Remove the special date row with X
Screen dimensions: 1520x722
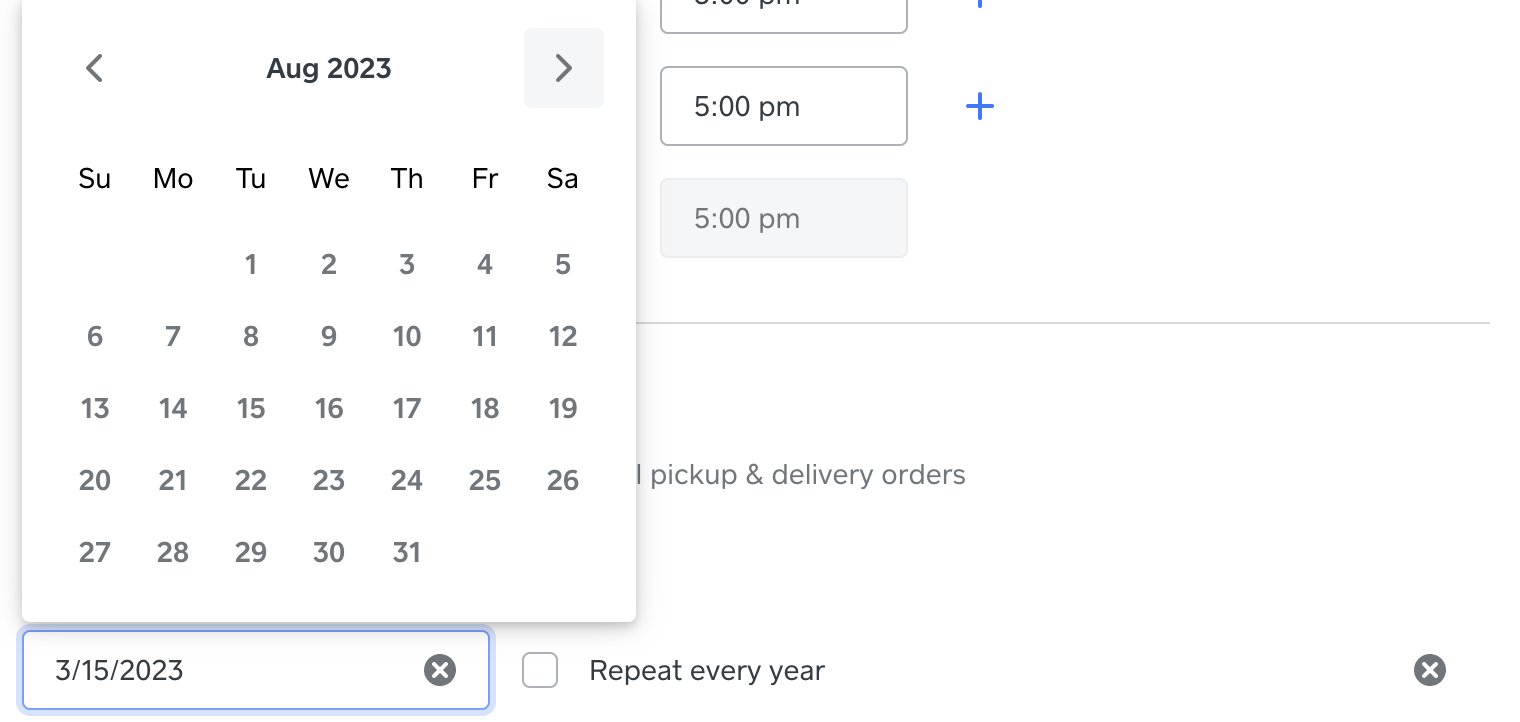[x=1429, y=670]
